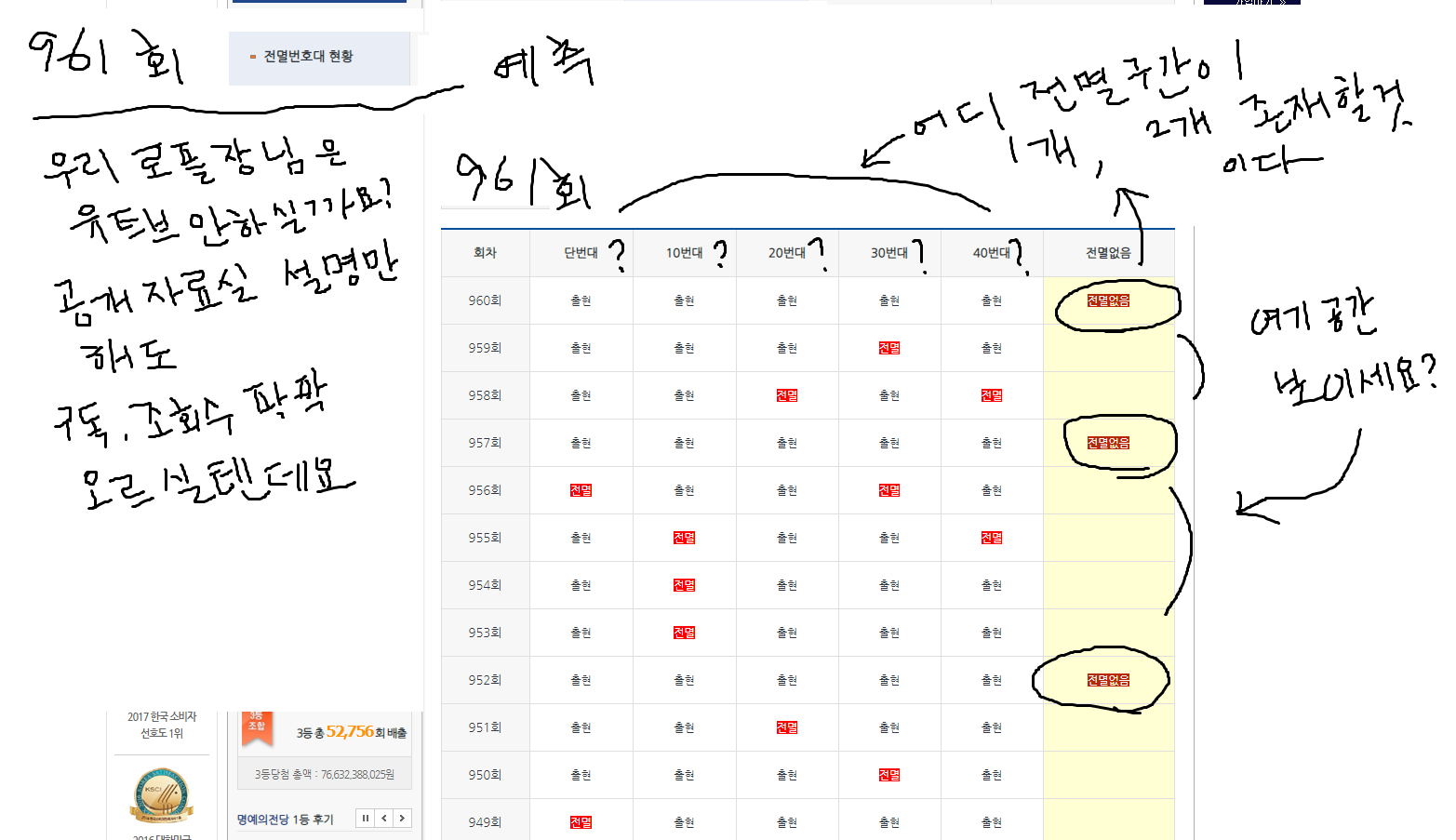Click the 명예의전당 1등 후기 heading link
The image size is (1456, 840).
[285, 820]
